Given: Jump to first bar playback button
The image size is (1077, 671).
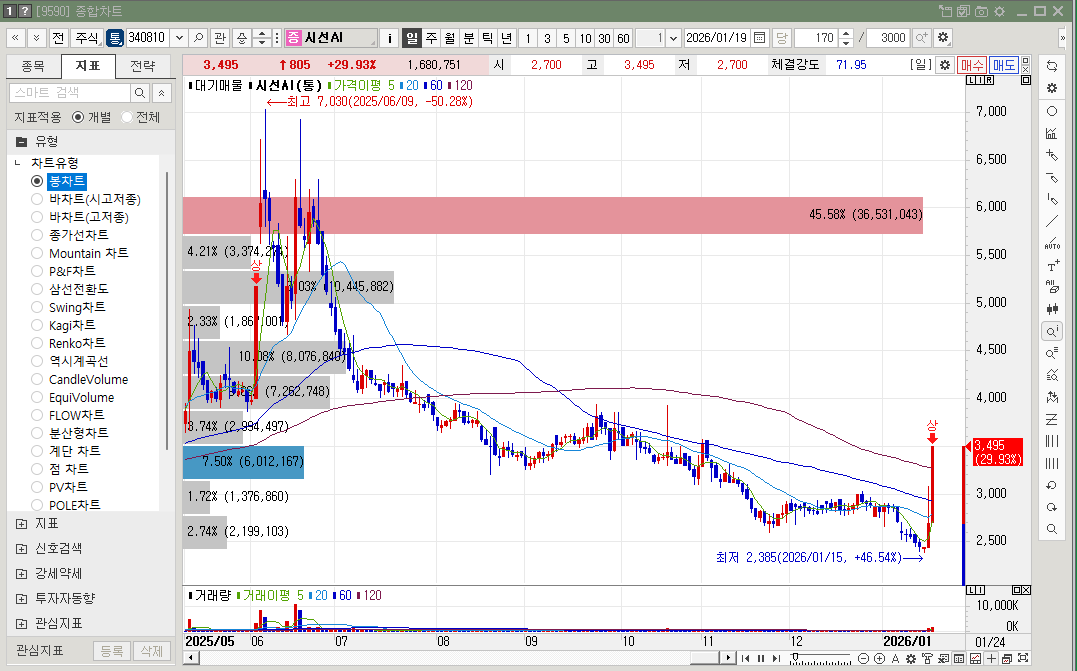Looking at the screenshot, I should pos(746,659).
